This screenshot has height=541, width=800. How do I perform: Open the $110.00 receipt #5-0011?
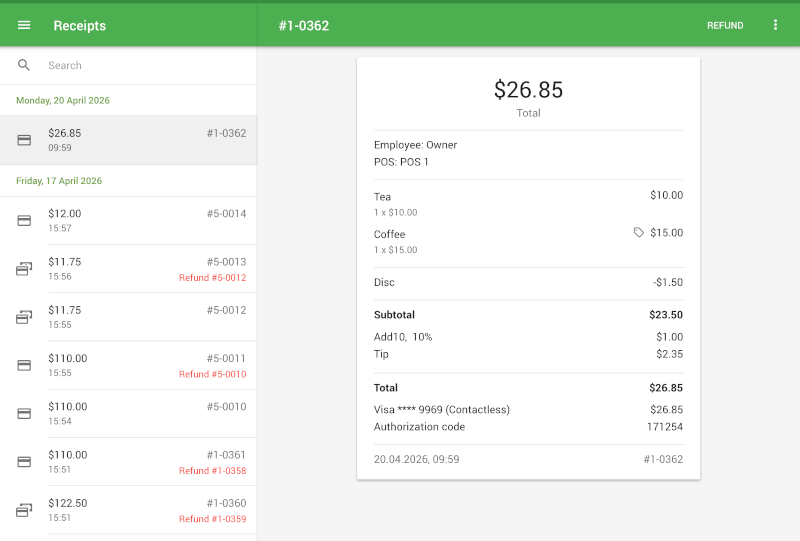pos(128,365)
